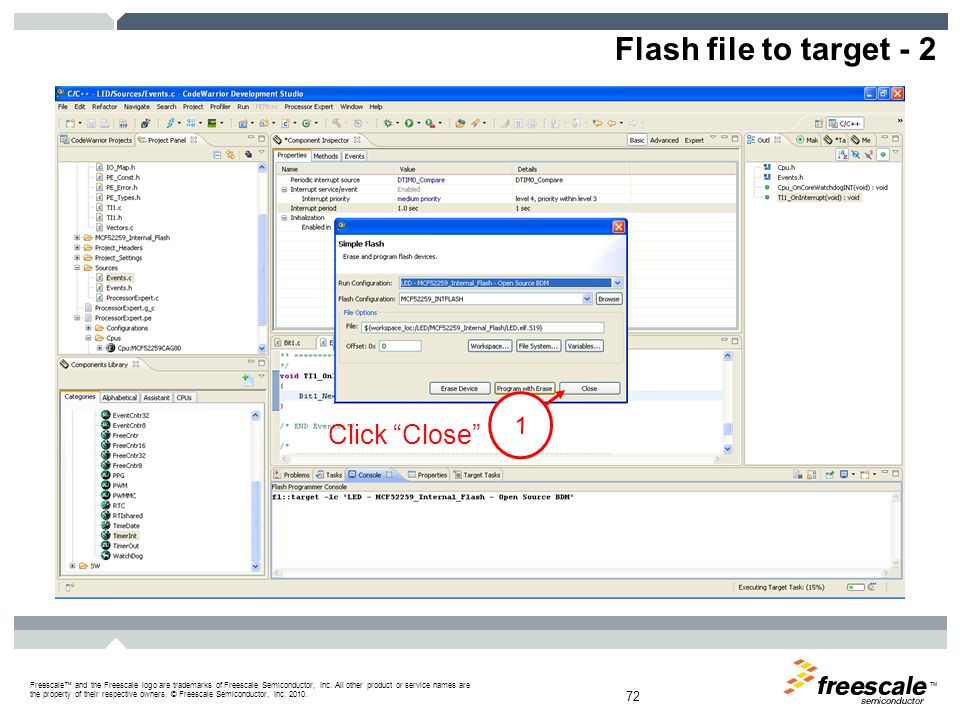Viewport: 960px width, 720px height.
Task: Open the Refactor menu
Action: click(x=105, y=107)
